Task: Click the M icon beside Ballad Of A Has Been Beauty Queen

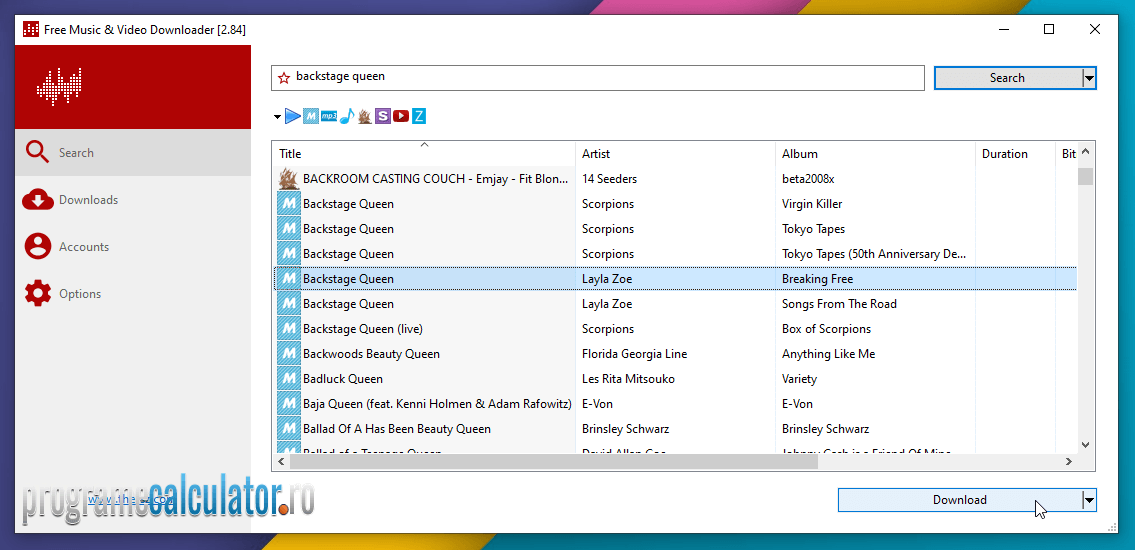Action: [x=289, y=428]
